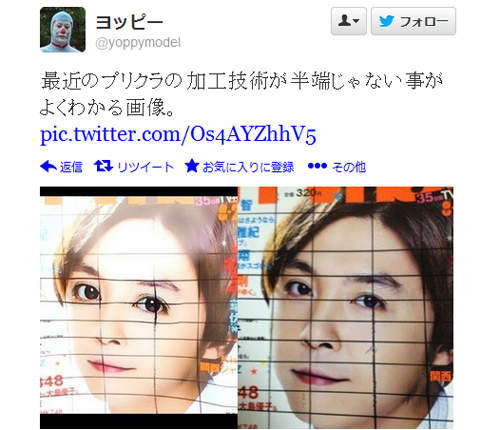Open the left purikura-processed face photo
Screen dimensions: 500x430
(139, 305)
